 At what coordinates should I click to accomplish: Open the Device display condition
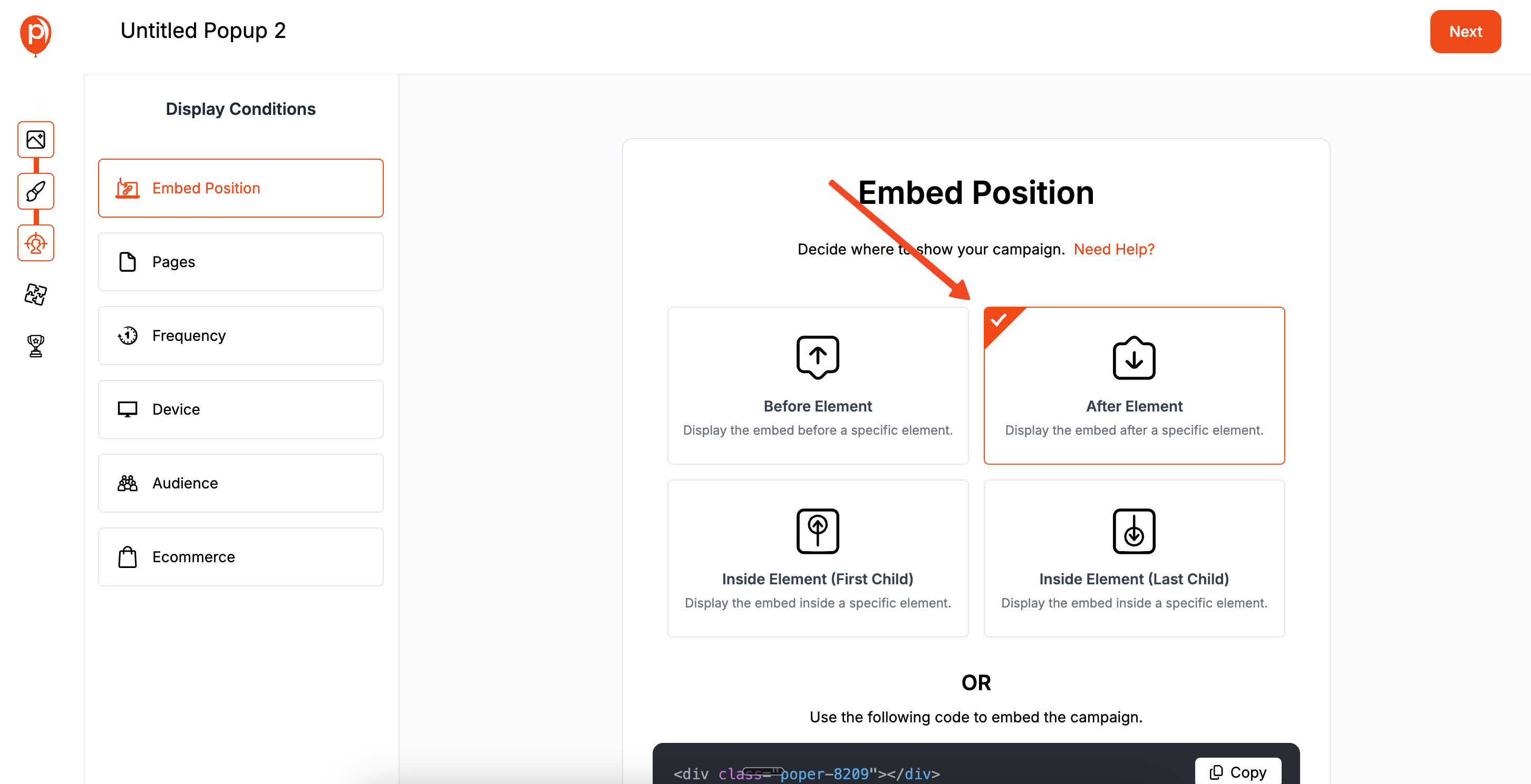coord(241,409)
